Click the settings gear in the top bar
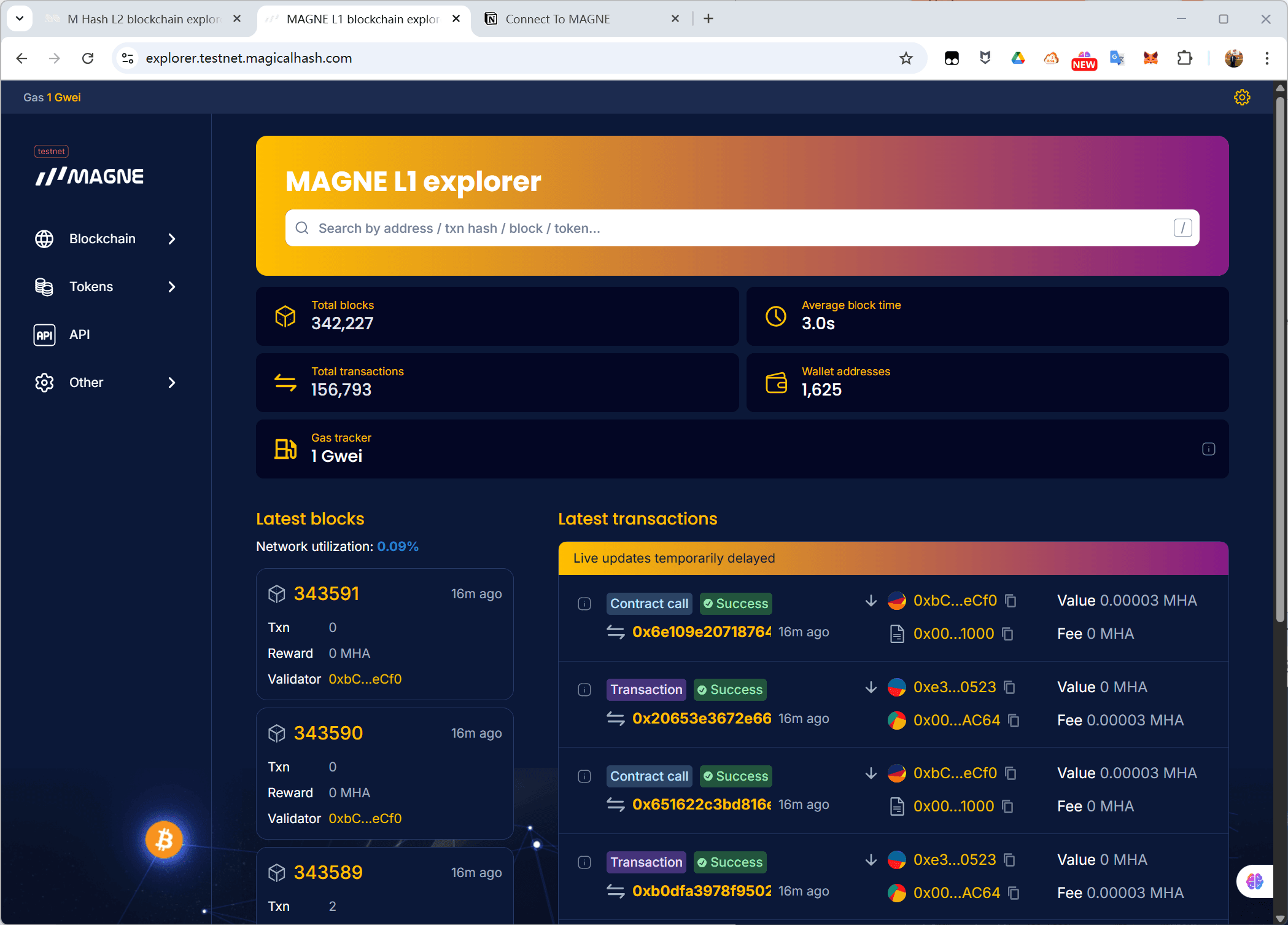Image resolution: width=1288 pixels, height=925 pixels. tap(1242, 98)
